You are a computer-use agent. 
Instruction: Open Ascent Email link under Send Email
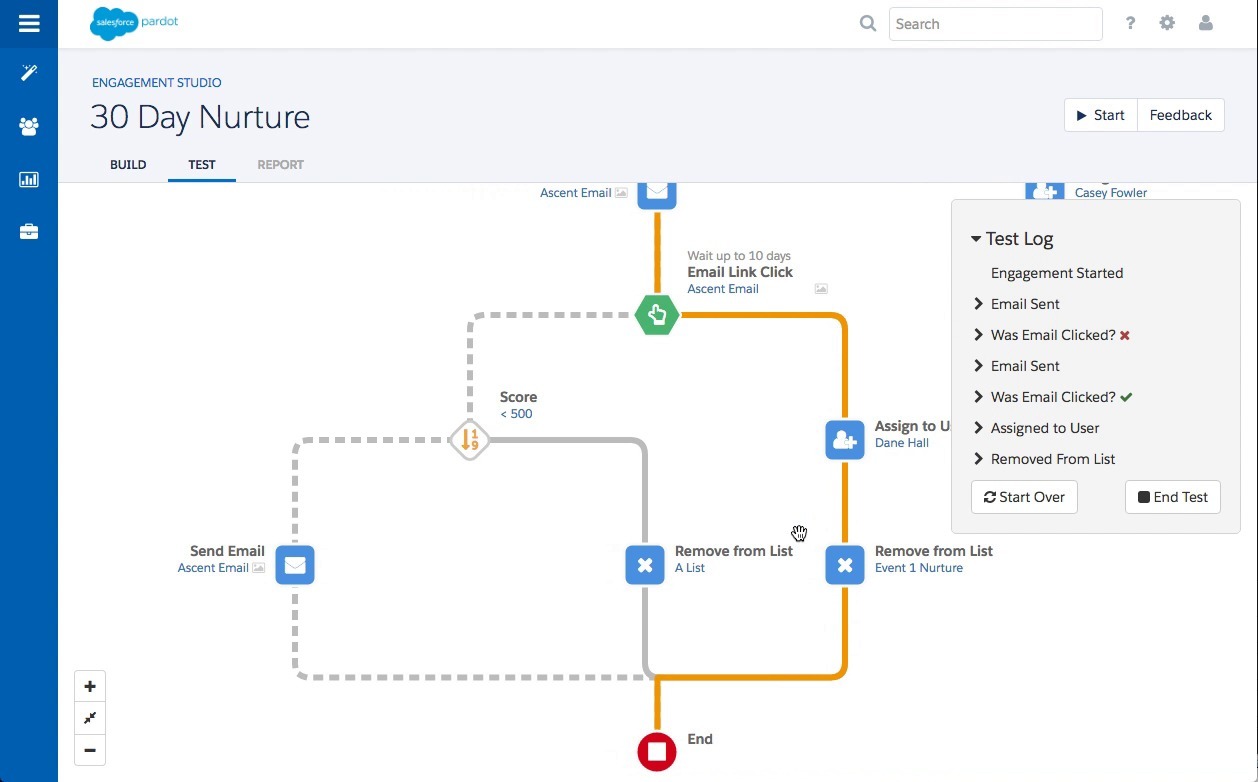click(213, 568)
